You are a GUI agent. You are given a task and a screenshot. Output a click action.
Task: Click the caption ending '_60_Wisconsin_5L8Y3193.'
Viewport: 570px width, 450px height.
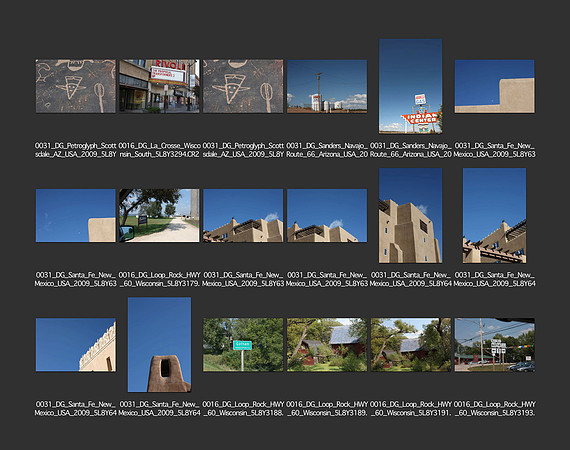pos(494,409)
